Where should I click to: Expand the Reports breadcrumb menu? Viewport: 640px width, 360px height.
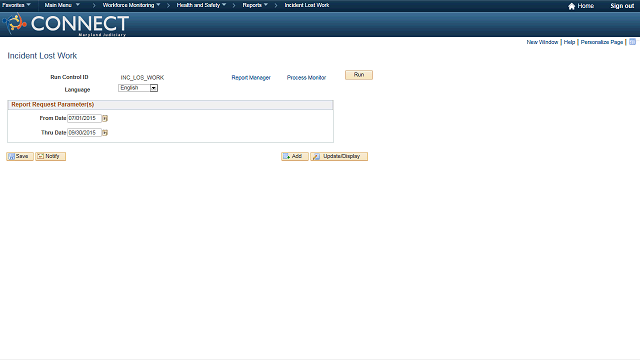[255, 5]
